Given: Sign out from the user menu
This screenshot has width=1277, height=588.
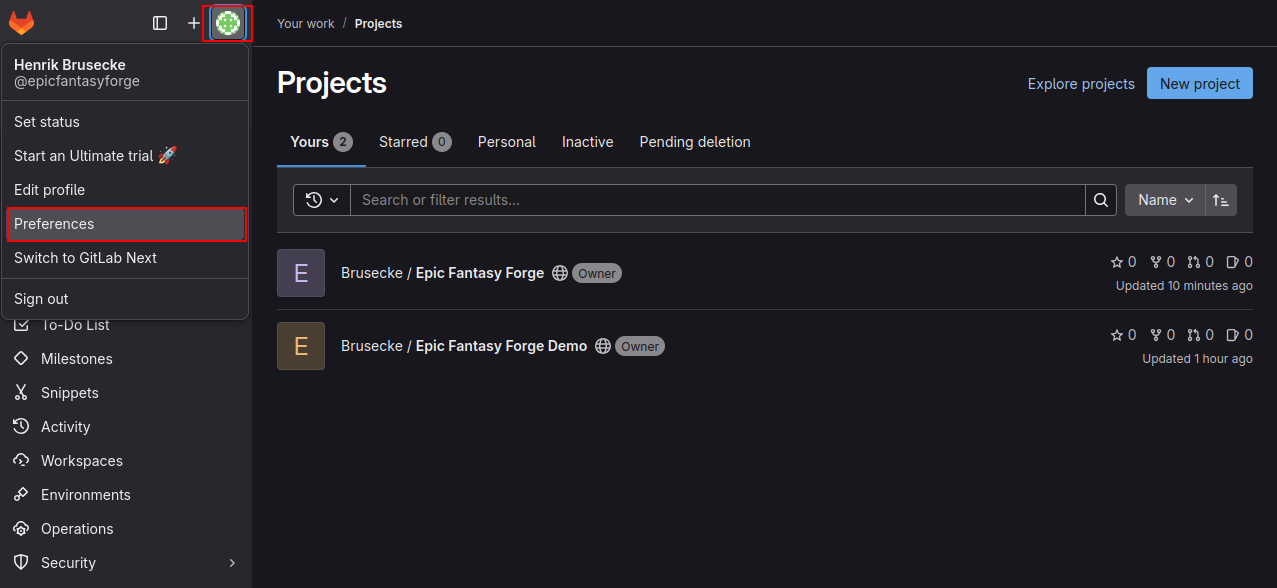Looking at the screenshot, I should 125,299.
